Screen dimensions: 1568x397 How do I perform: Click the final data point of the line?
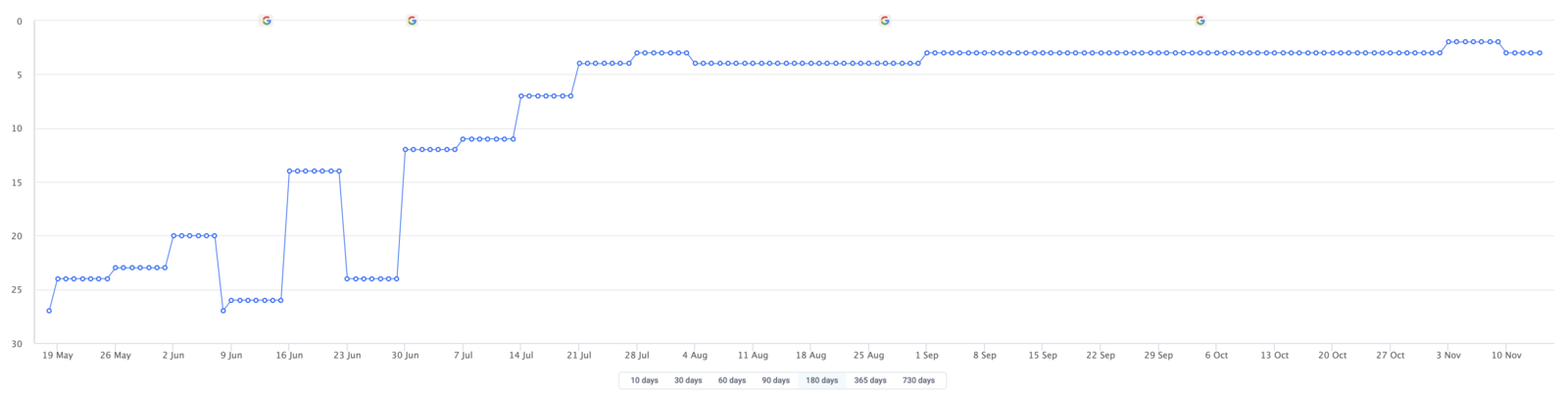point(1540,53)
